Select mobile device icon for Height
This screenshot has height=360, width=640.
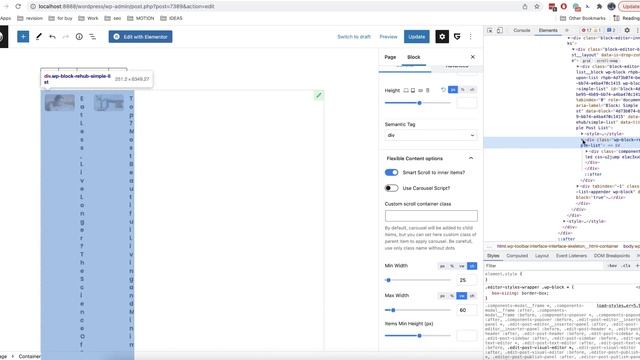tap(428, 90)
